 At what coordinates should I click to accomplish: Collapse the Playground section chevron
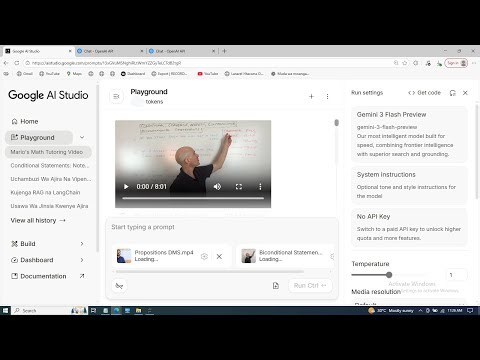coord(82,137)
